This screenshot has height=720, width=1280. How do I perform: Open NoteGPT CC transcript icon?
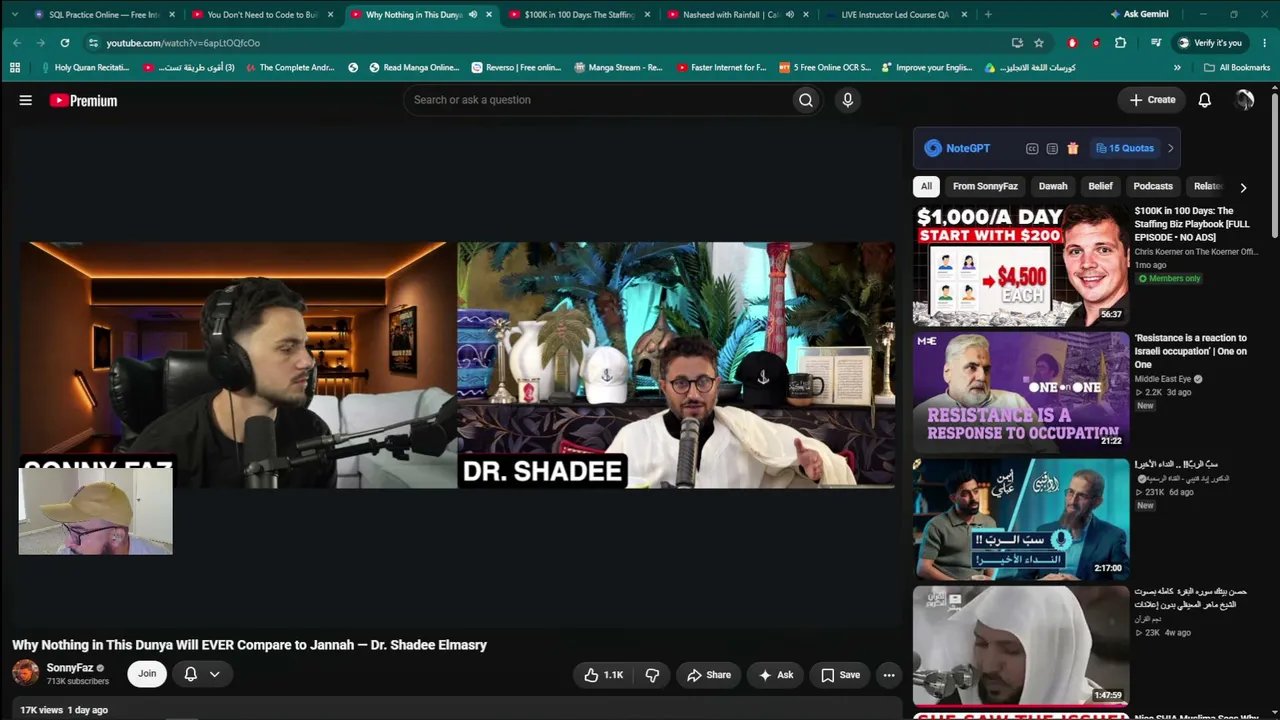tap(1032, 148)
